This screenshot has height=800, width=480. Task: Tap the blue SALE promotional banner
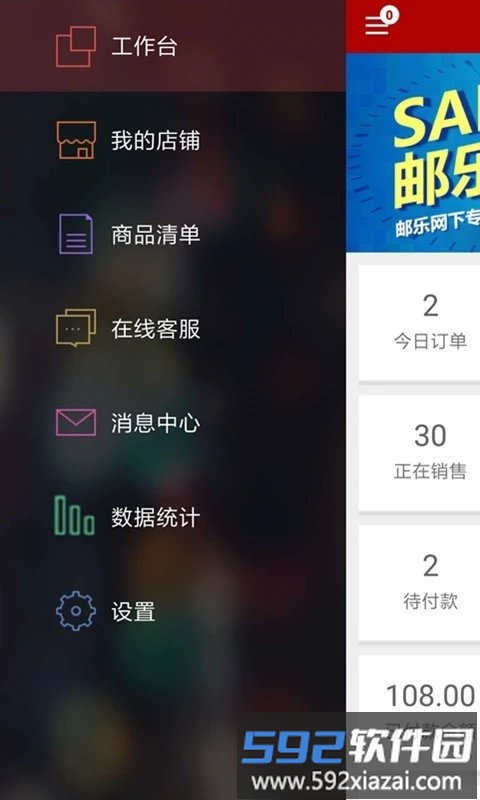(x=413, y=153)
